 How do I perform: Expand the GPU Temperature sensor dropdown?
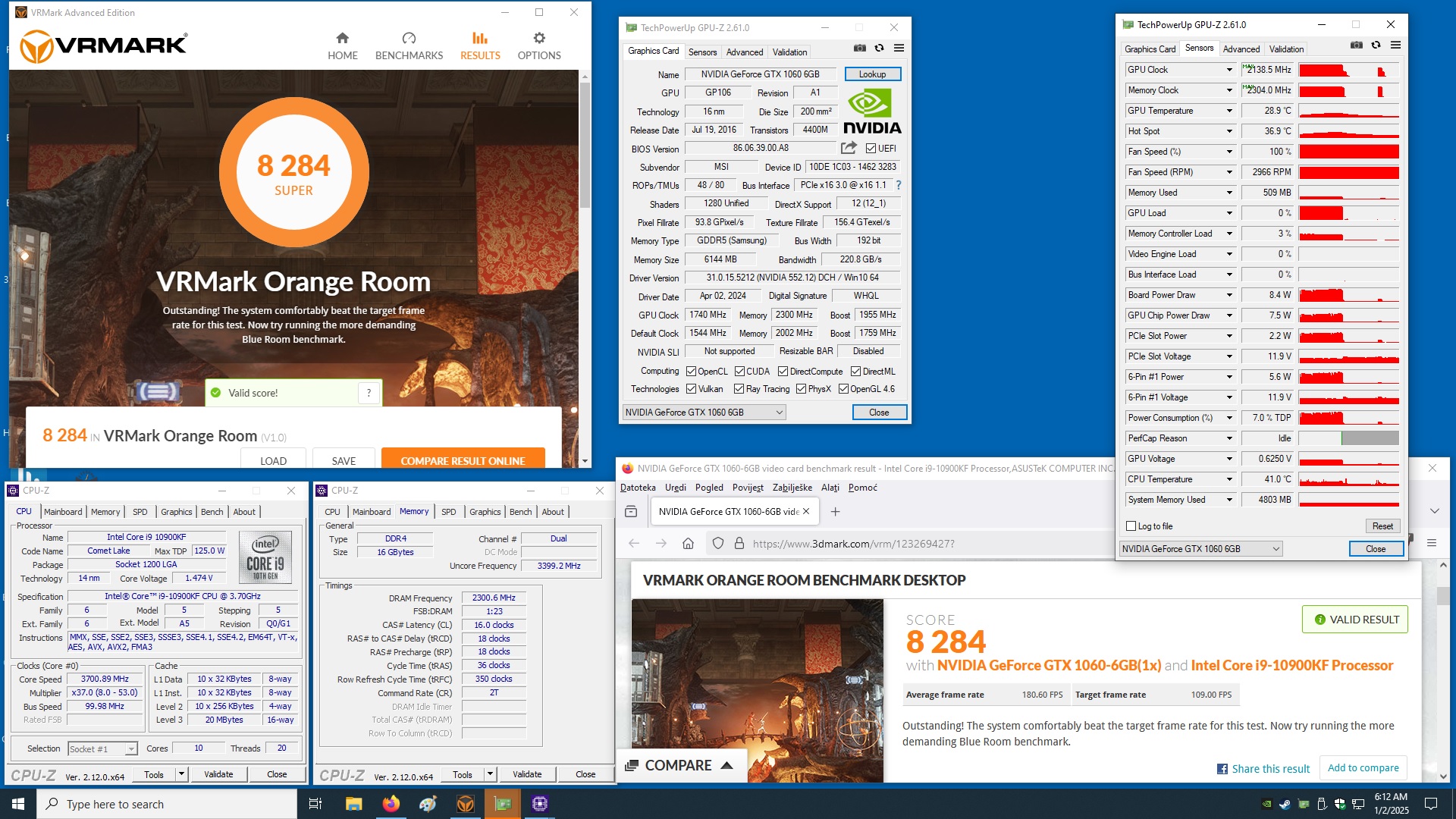(x=1229, y=111)
